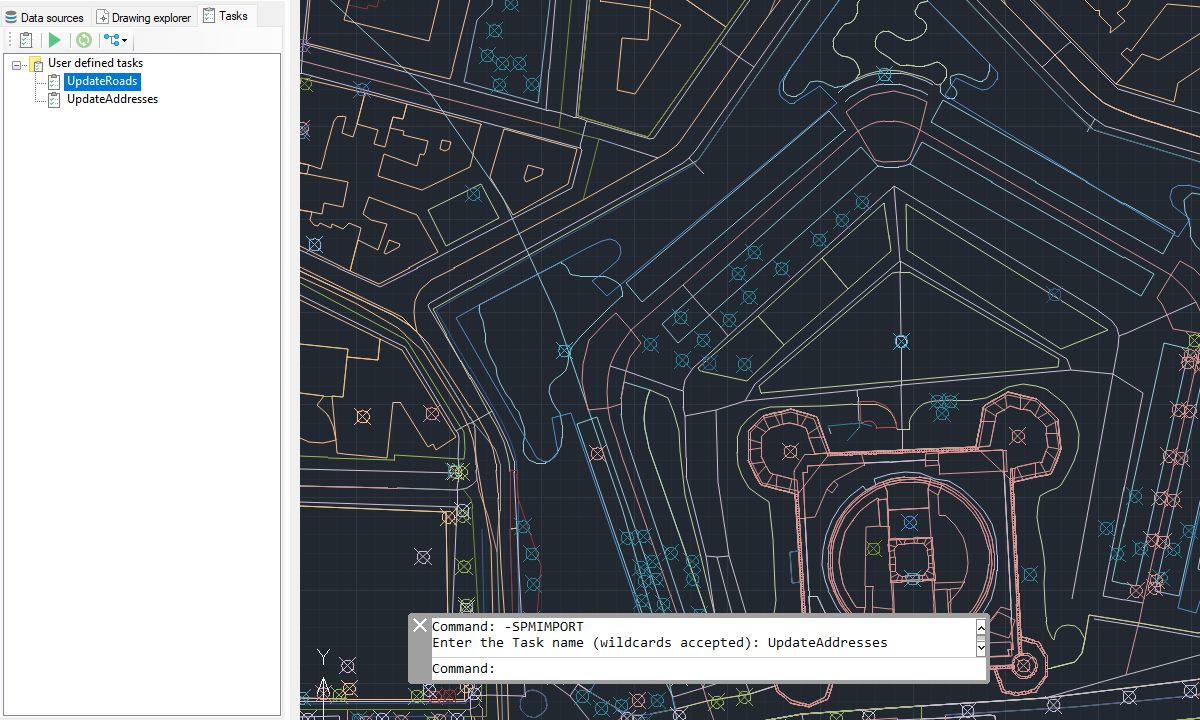Switch to the Data sources tab
The image size is (1200, 720).
45,17
